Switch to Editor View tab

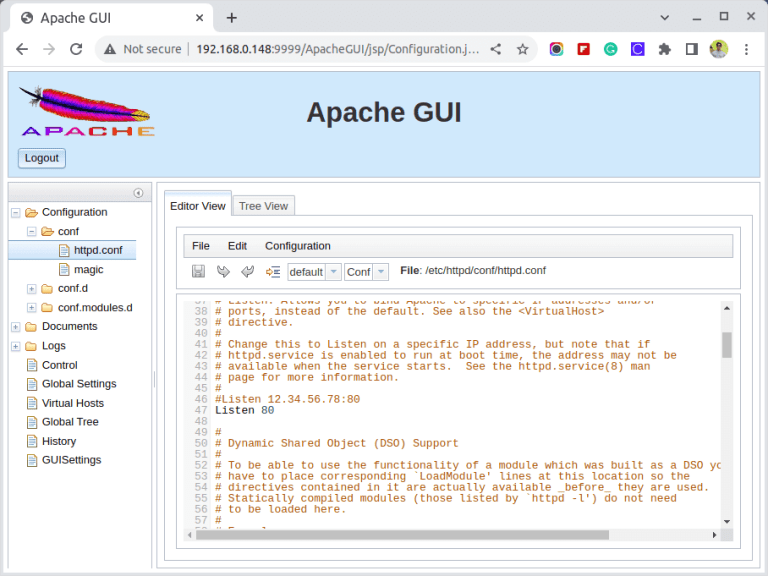tap(198, 206)
